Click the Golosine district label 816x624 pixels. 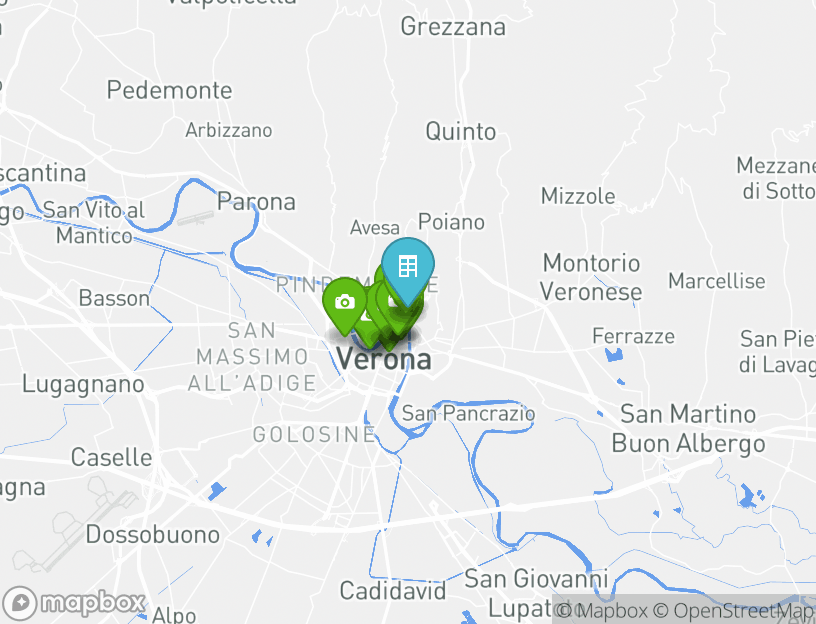tap(314, 435)
